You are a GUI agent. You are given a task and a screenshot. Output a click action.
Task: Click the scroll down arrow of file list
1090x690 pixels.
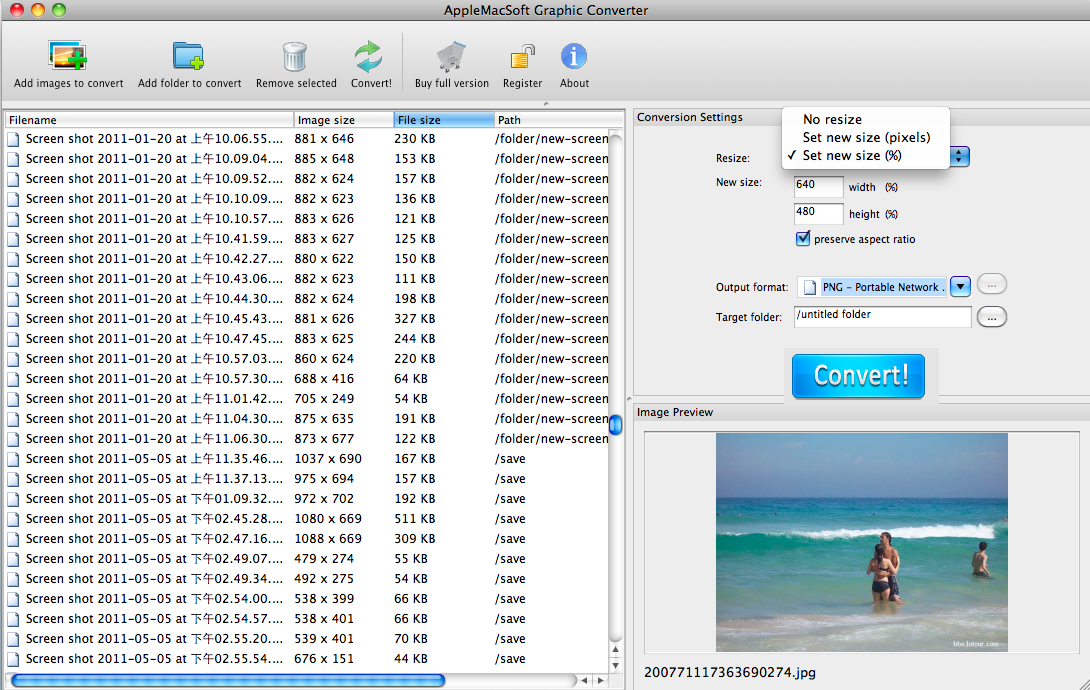[x=615, y=666]
